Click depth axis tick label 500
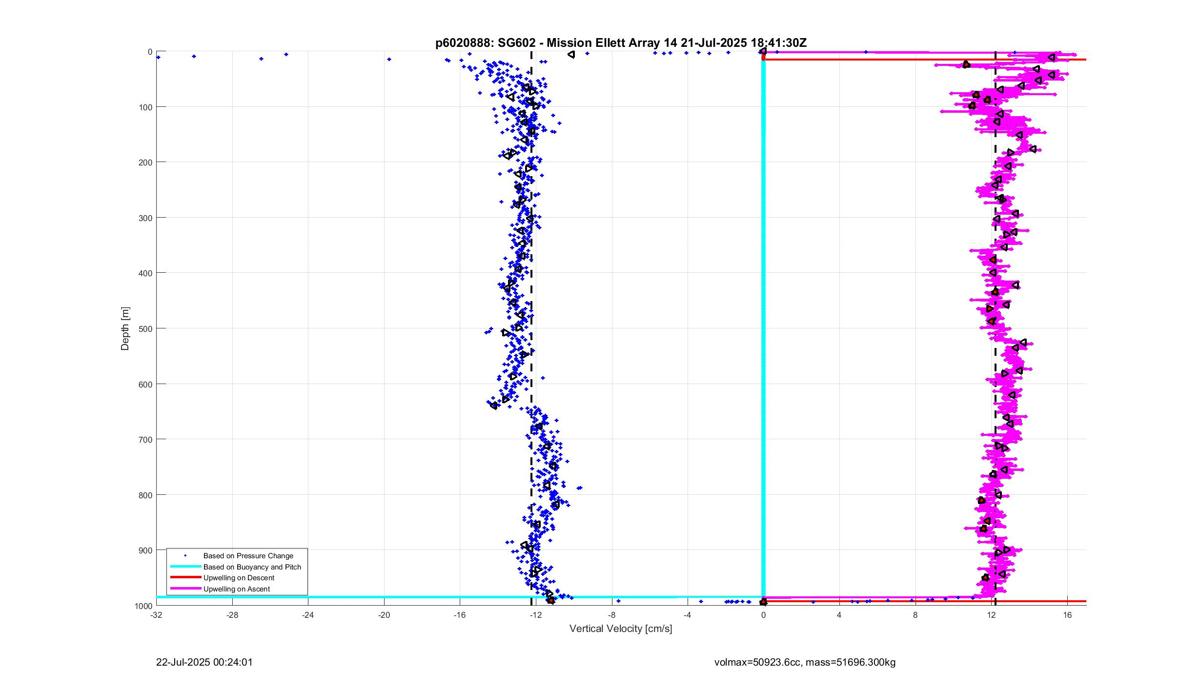 [x=144, y=328]
